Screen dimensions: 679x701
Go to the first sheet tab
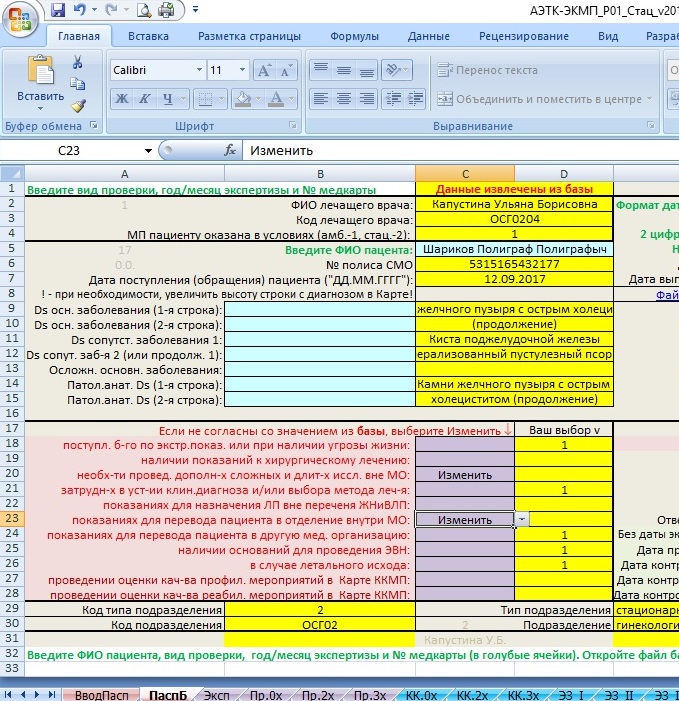pos(8,694)
